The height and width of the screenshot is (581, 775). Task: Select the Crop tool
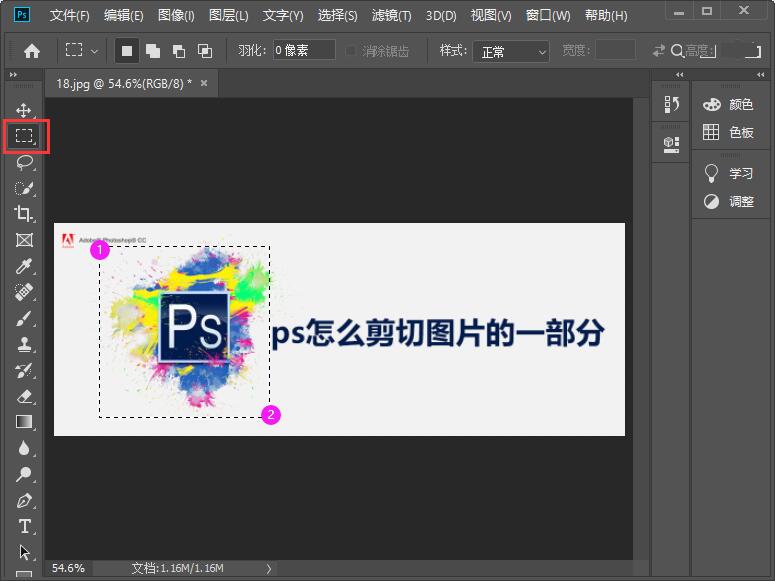point(24,214)
